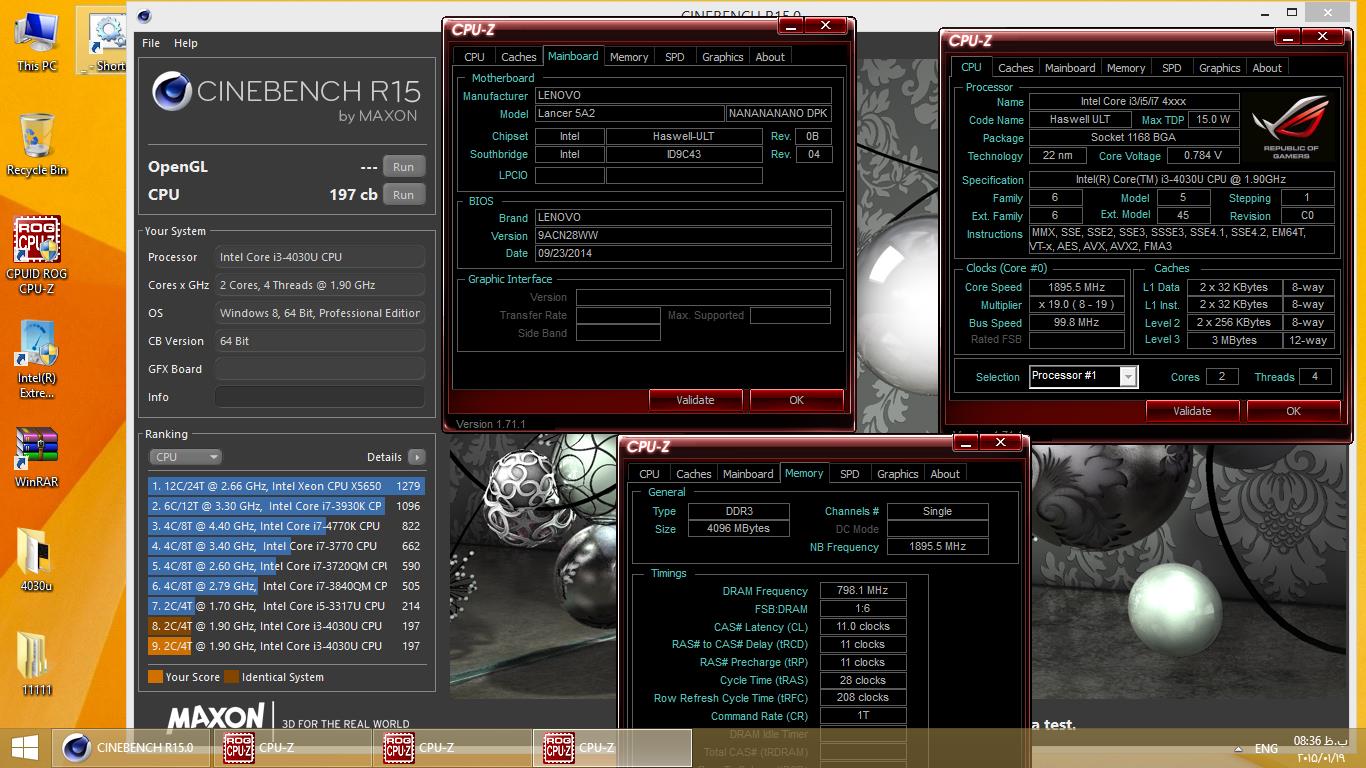Image resolution: width=1366 pixels, height=768 pixels.
Task: Open SPD tab in Memory CPU-Z window
Action: 850,474
